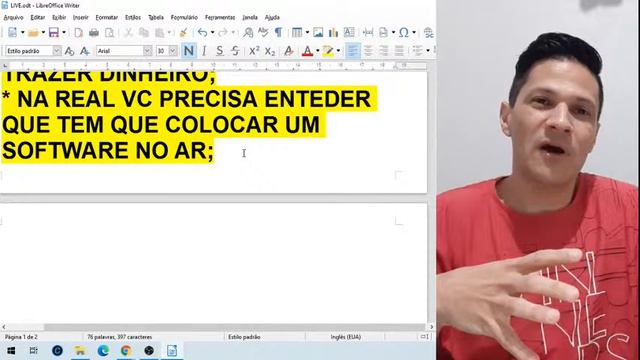The height and width of the screenshot is (360, 640).
Task: Click the New Style from Selection icon
Action: pyautogui.click(x=84, y=51)
